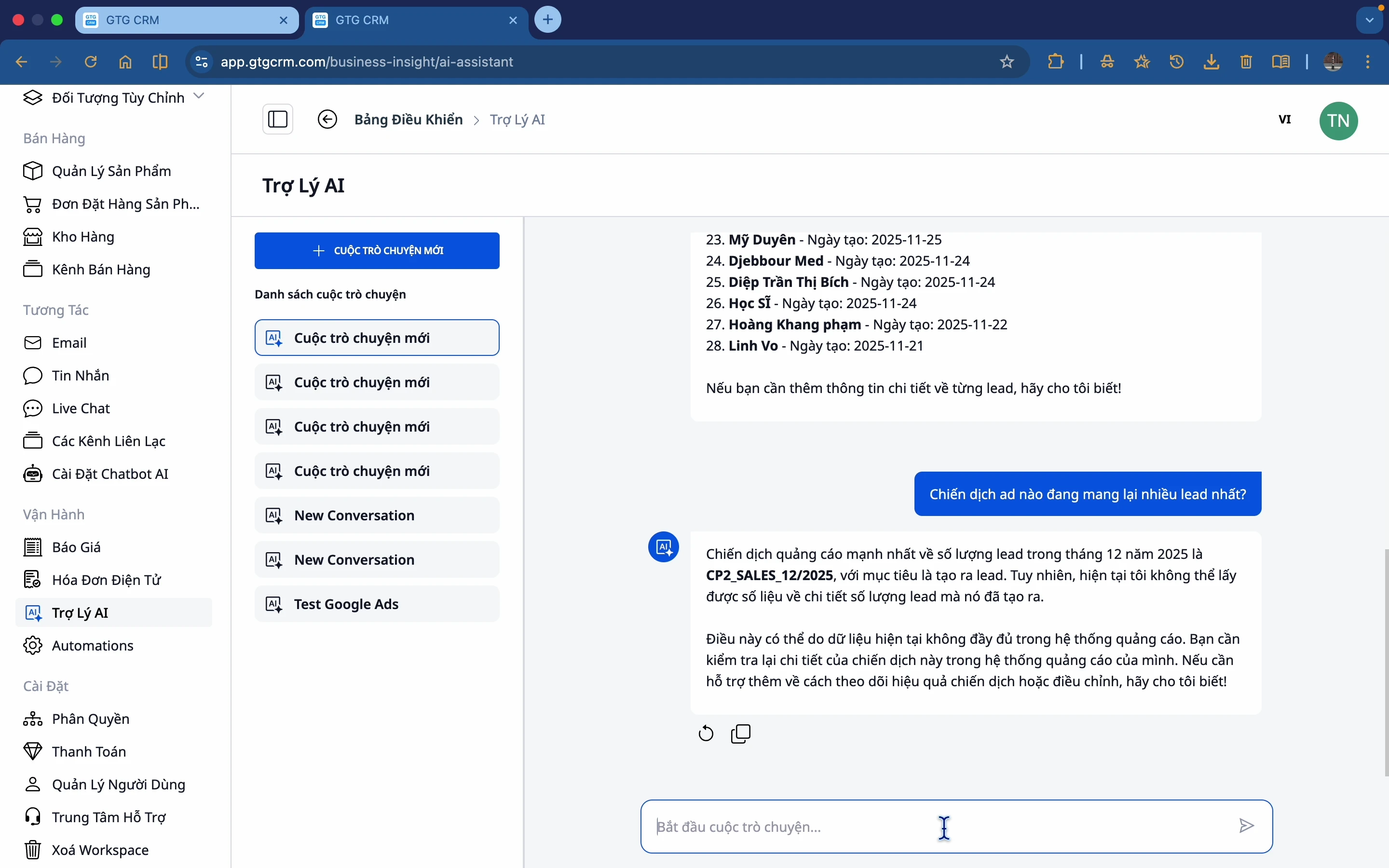Viewport: 1389px width, 868px height.
Task: Open the TN user avatar menu
Action: pos(1338,121)
